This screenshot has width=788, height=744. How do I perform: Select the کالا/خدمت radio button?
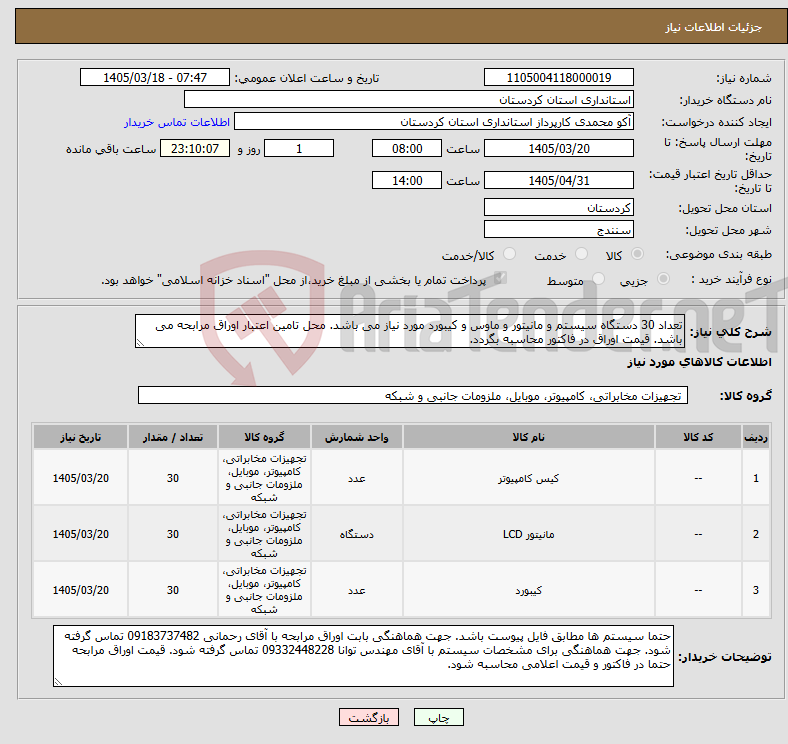510,254
